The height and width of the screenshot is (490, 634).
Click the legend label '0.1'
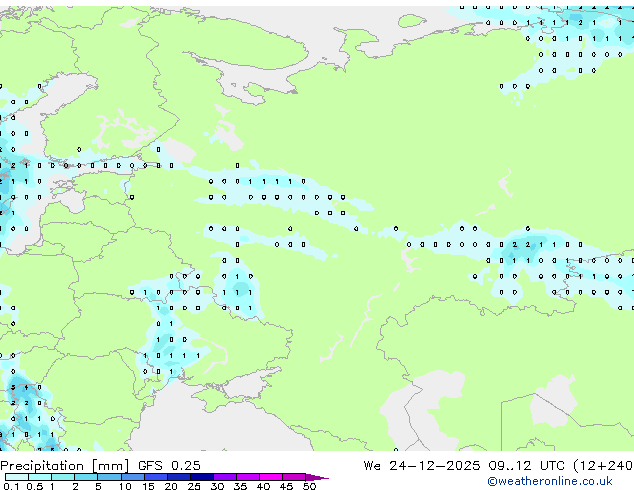[11, 486]
